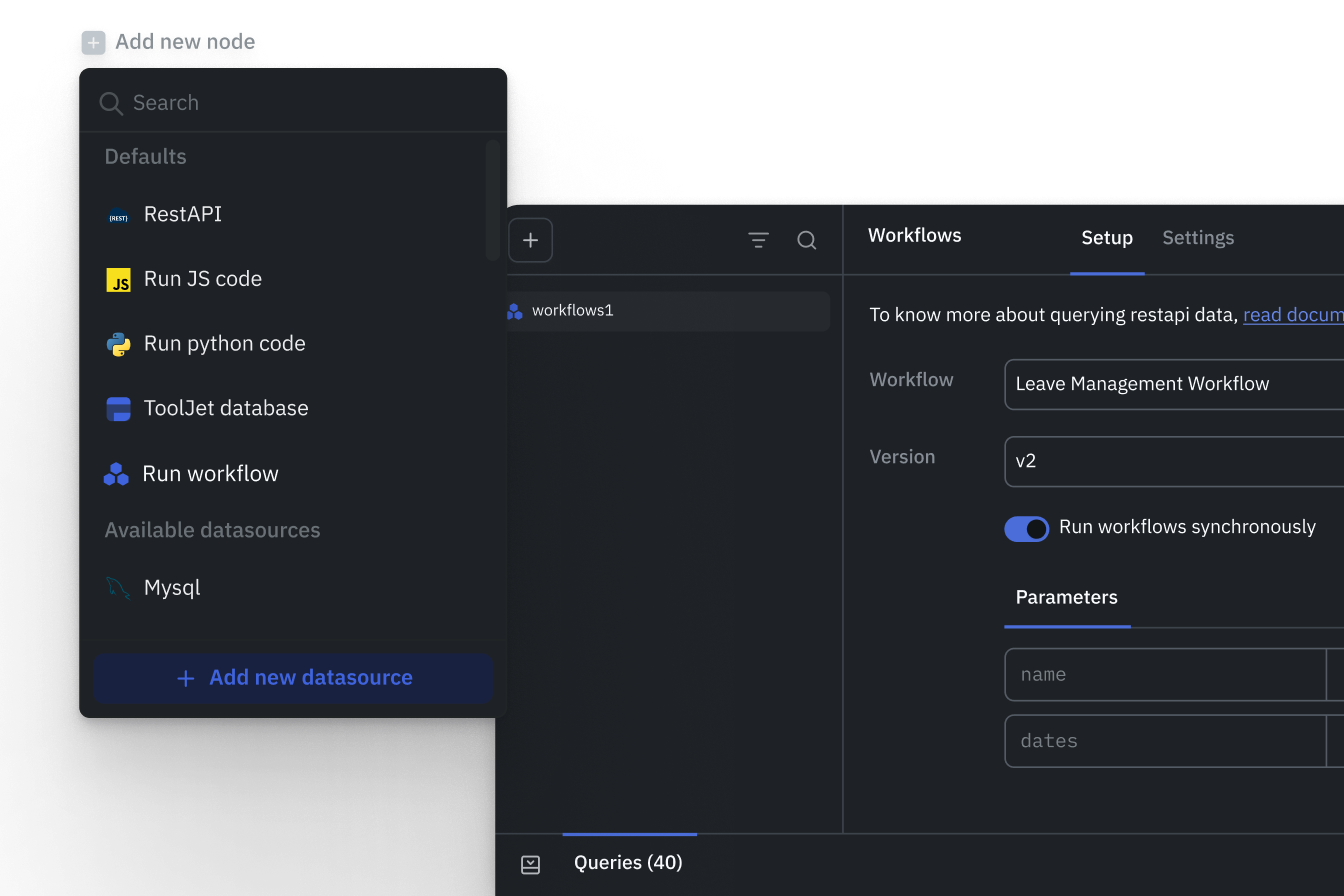Click the filter queries icon

click(758, 240)
